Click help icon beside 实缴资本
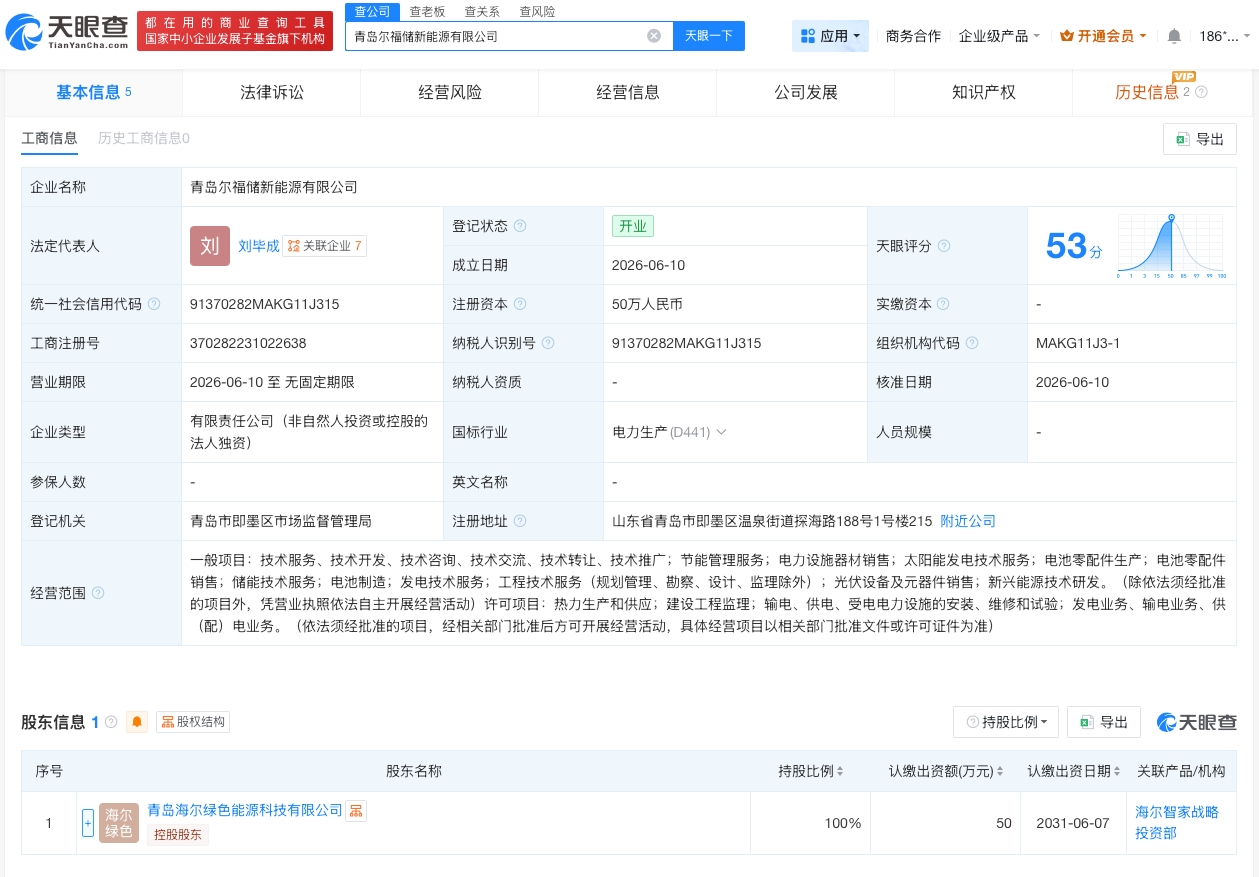1259x877 pixels. click(944, 304)
